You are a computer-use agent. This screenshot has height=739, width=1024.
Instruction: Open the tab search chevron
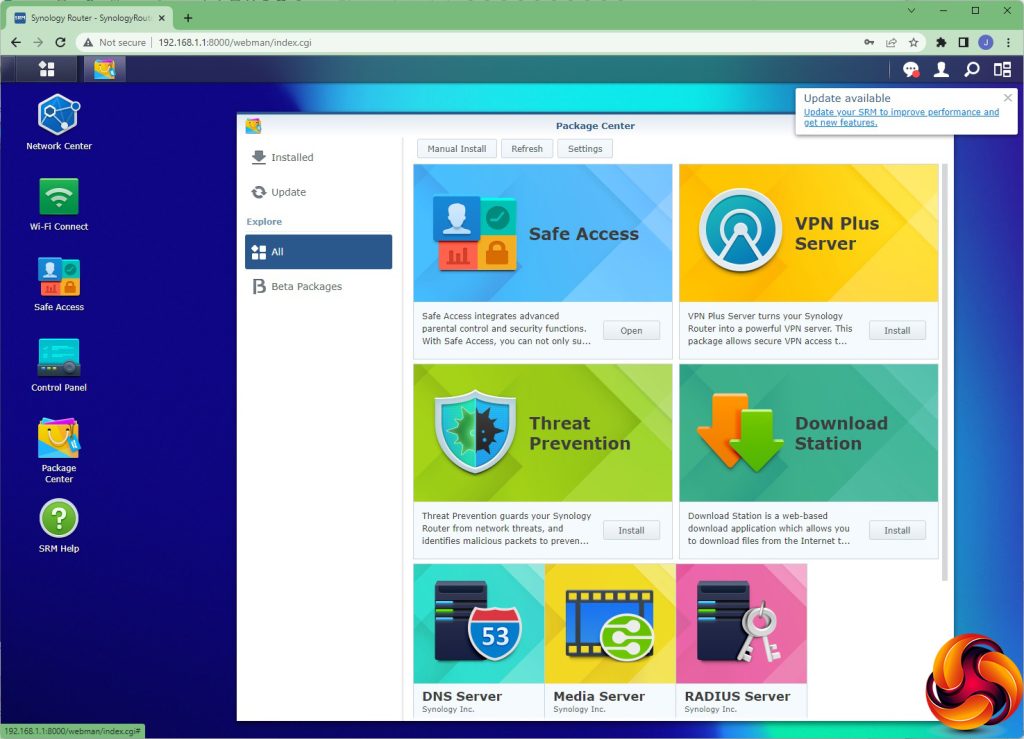(911, 10)
